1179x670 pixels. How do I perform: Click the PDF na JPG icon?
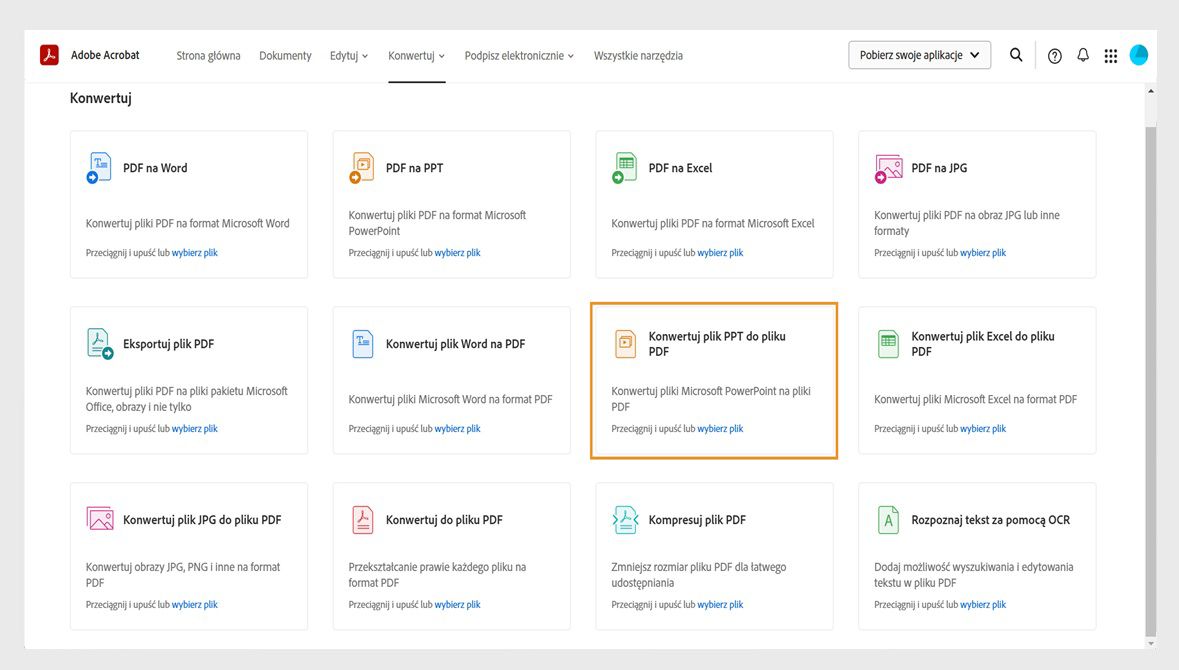pos(888,168)
